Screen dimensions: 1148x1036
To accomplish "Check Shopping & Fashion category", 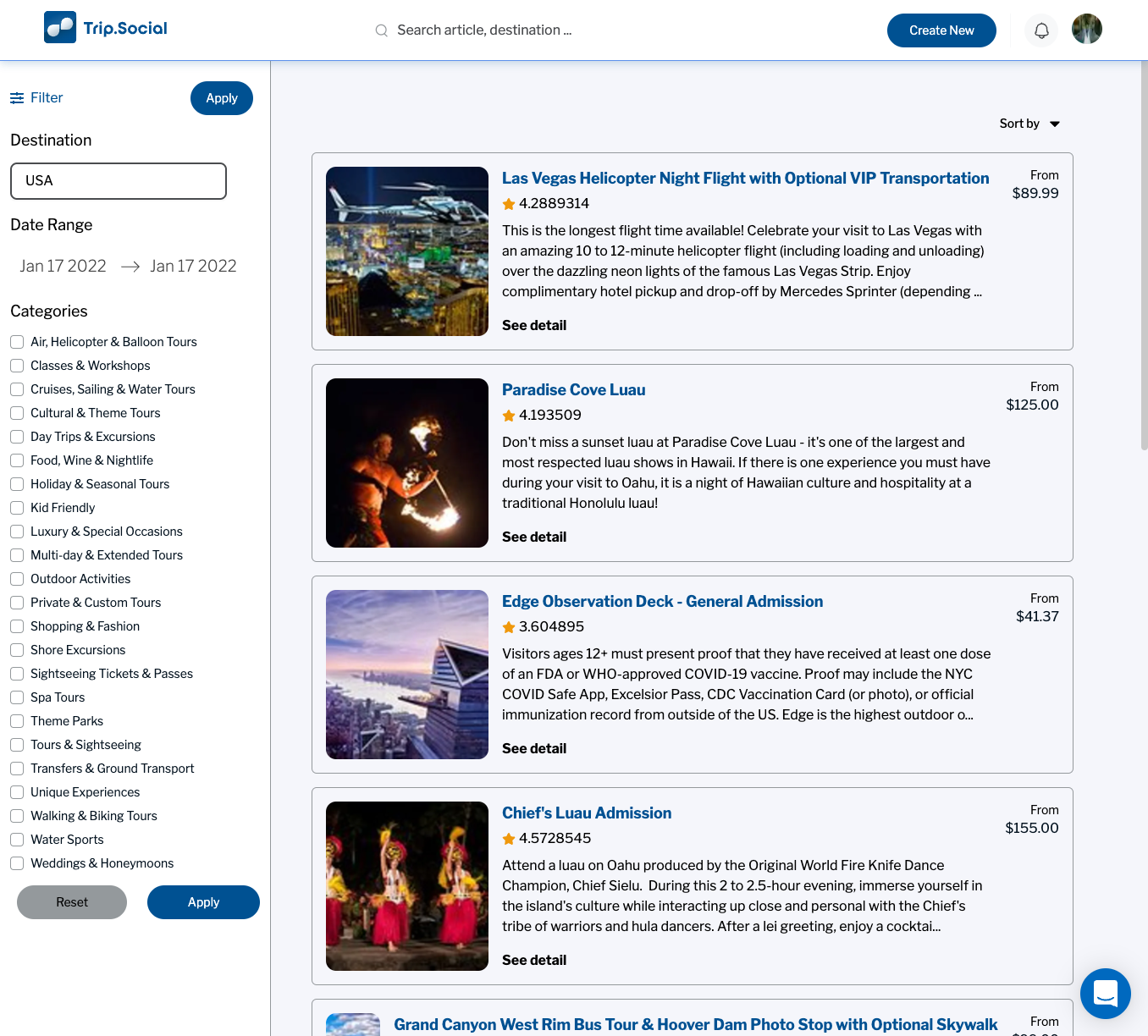I will (17, 626).
